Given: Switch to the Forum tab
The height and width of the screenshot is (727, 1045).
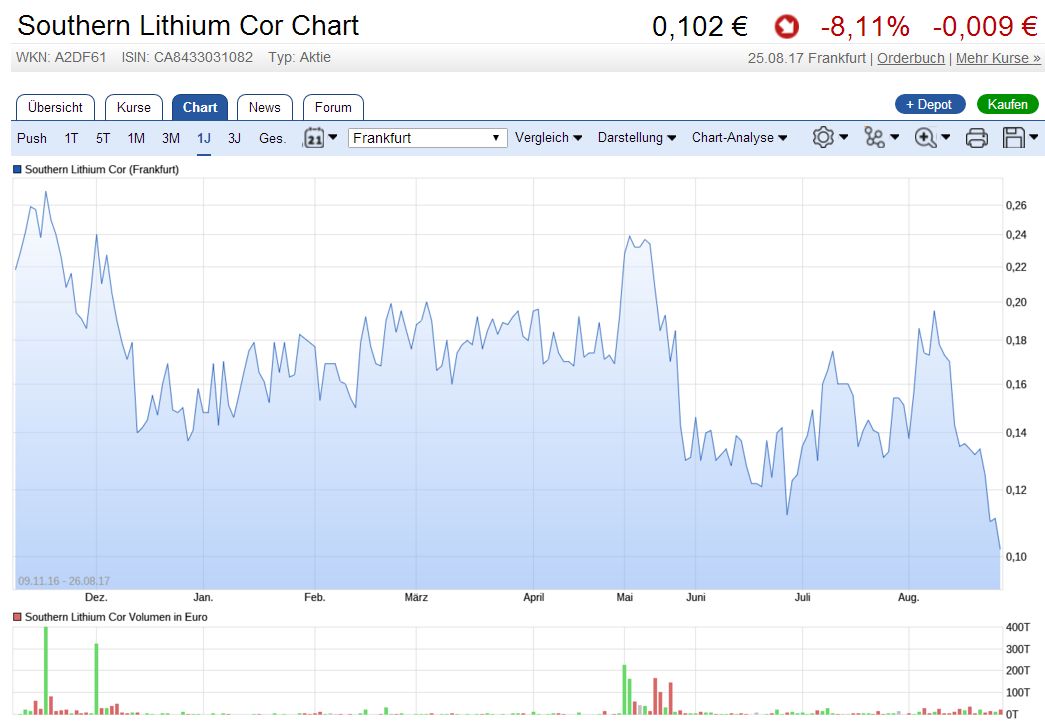Looking at the screenshot, I should pos(333,107).
